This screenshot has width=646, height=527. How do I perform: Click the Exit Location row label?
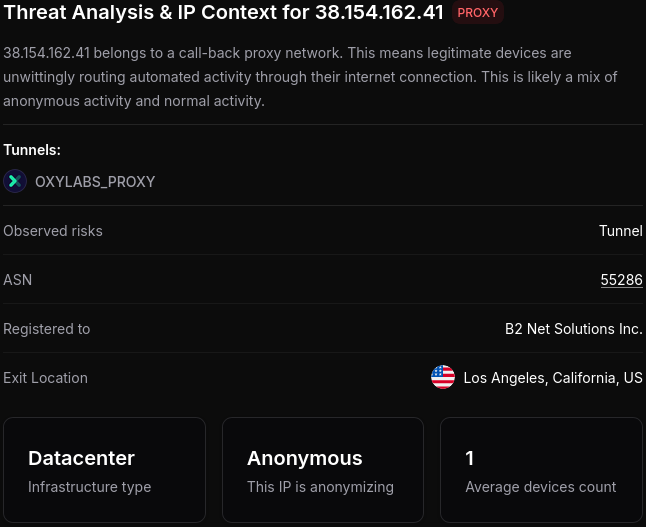click(x=46, y=378)
